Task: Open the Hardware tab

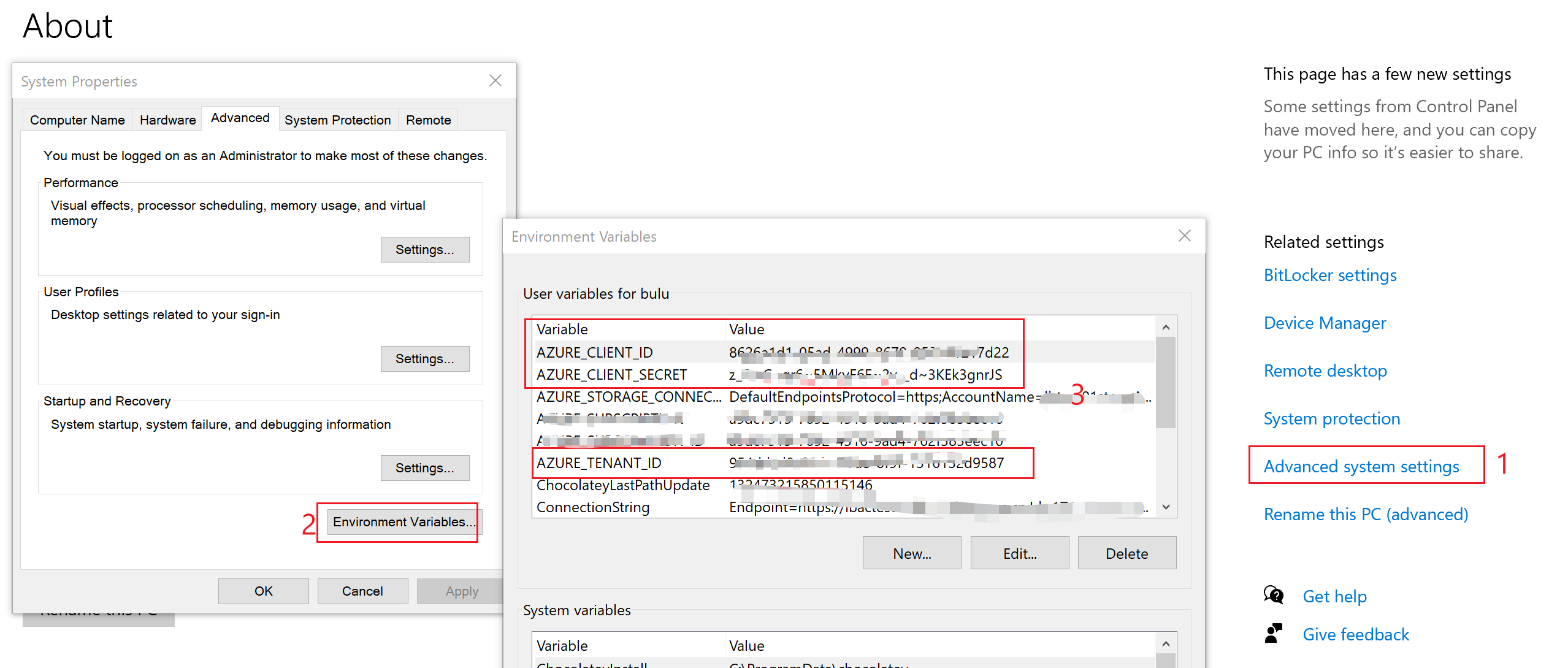Action: [x=167, y=120]
